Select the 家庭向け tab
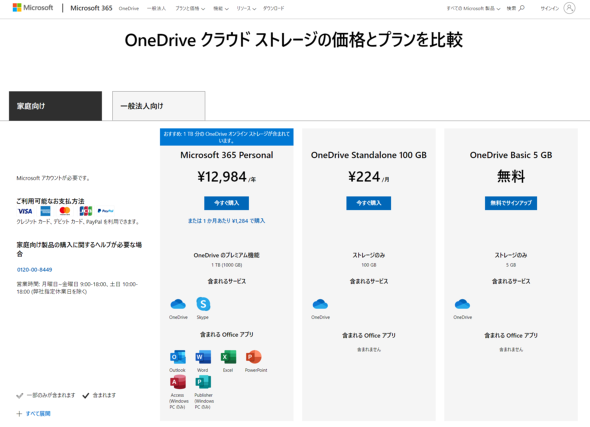590x427 pixels. click(55, 106)
